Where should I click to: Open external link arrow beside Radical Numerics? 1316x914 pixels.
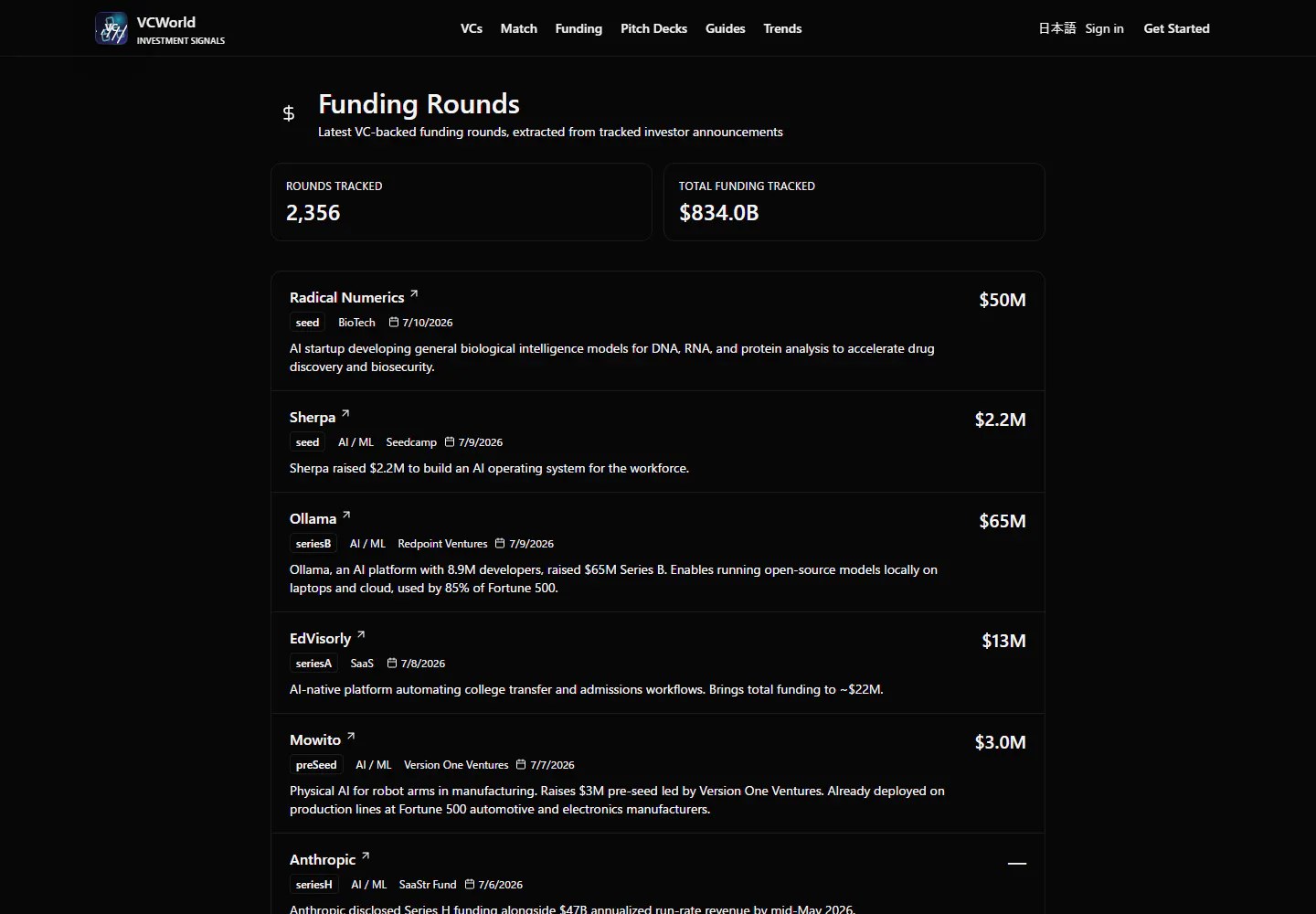pyautogui.click(x=414, y=293)
